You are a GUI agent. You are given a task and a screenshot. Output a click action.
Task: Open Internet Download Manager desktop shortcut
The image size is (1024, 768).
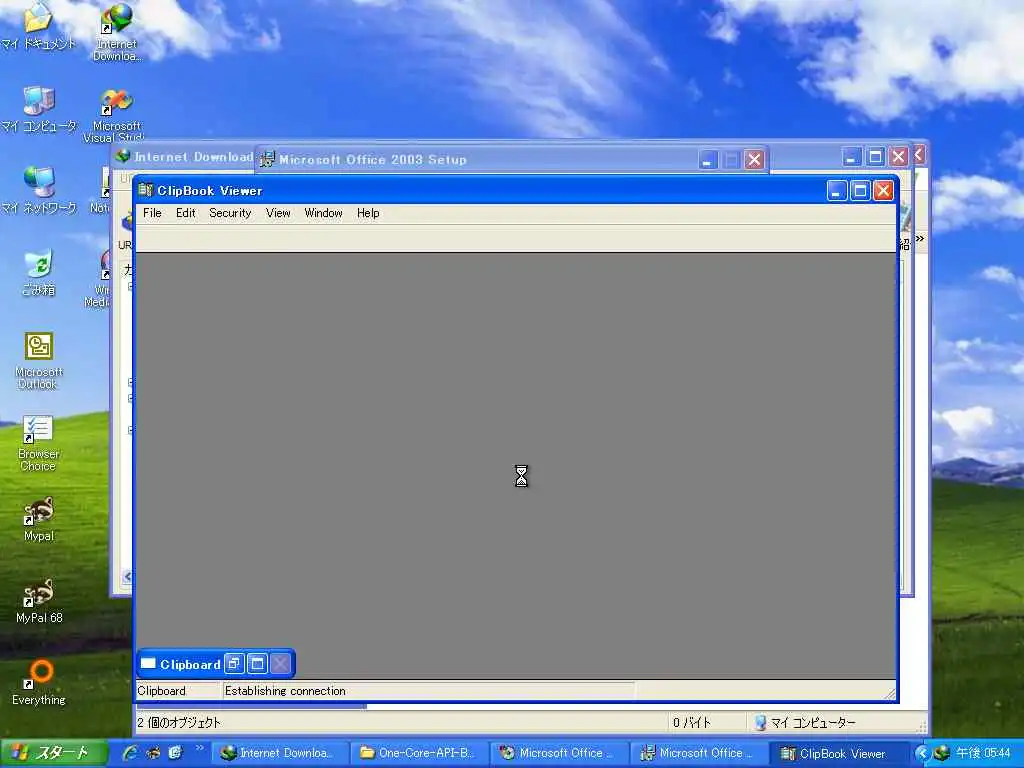pos(117,31)
